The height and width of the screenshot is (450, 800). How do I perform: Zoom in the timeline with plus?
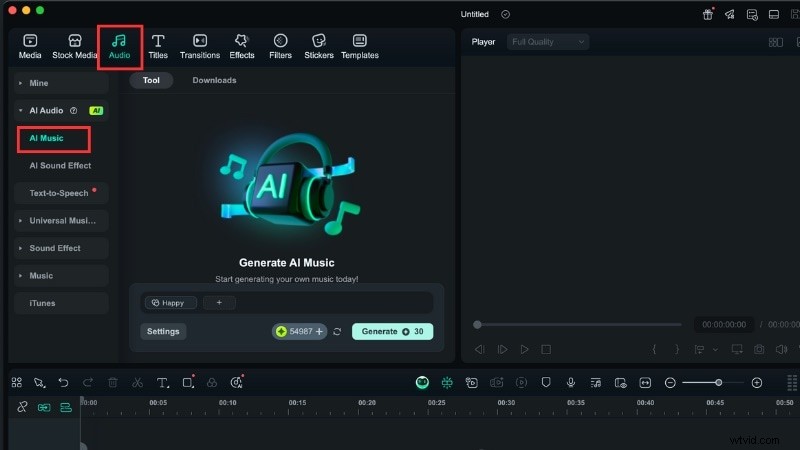point(757,383)
